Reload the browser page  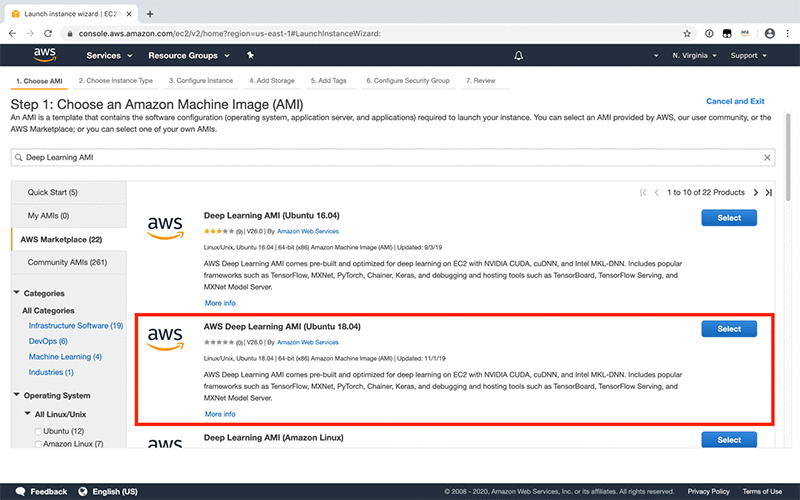(48, 34)
